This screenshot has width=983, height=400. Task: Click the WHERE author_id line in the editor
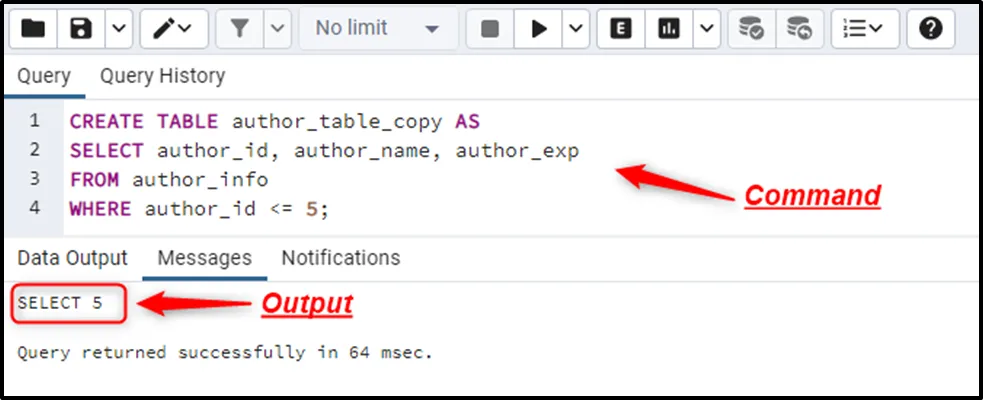[x=198, y=209]
